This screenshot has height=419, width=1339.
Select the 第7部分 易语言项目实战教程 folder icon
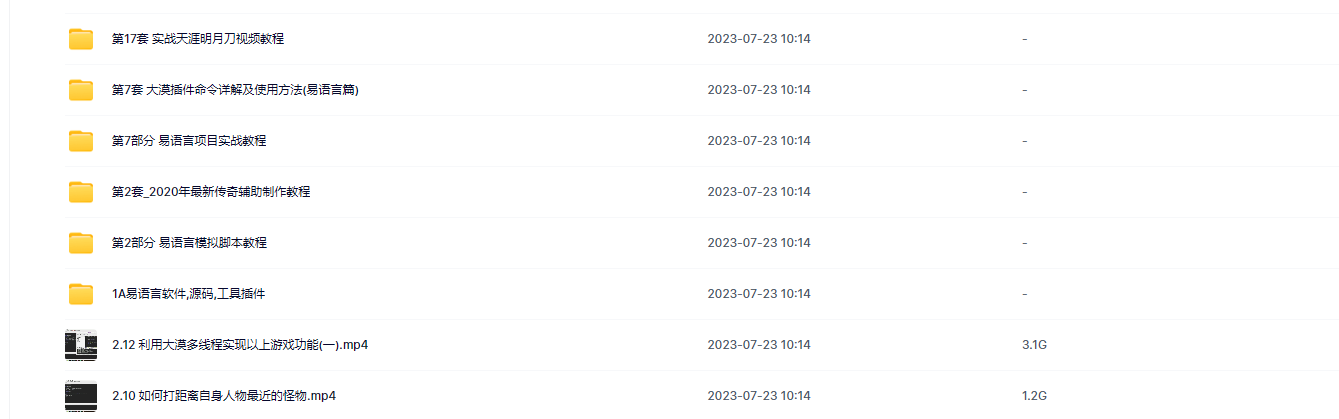coord(81,141)
